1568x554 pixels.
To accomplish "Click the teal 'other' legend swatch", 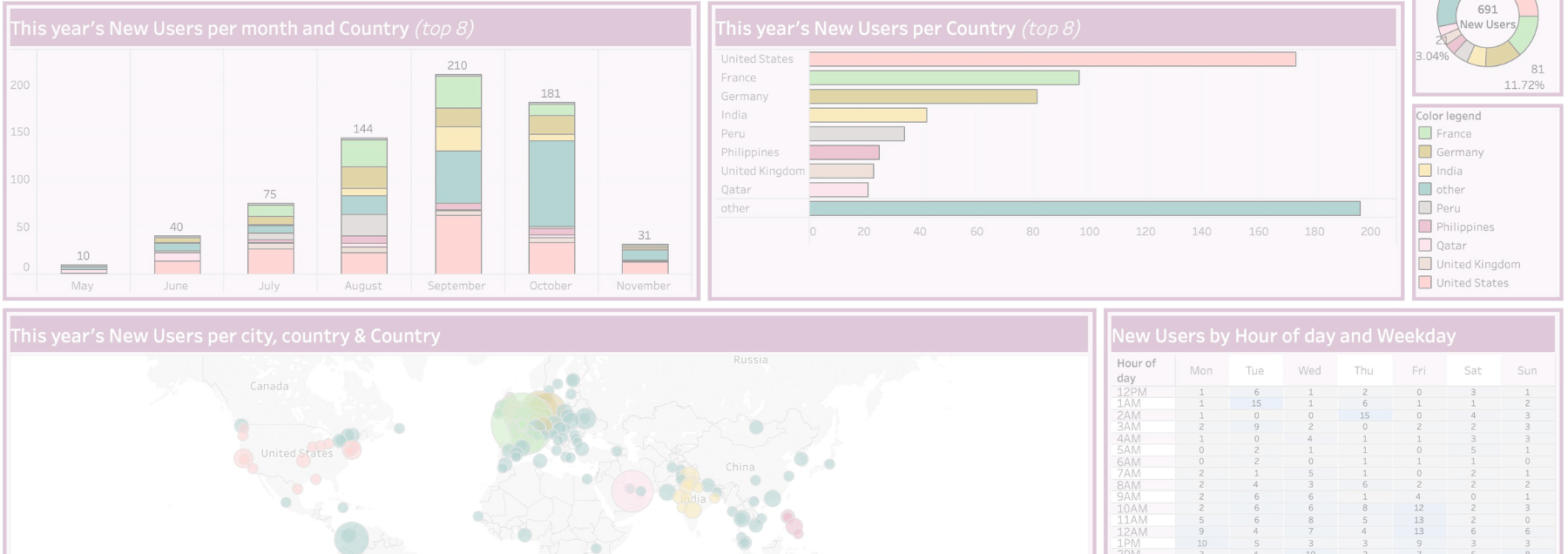I will 1424,189.
